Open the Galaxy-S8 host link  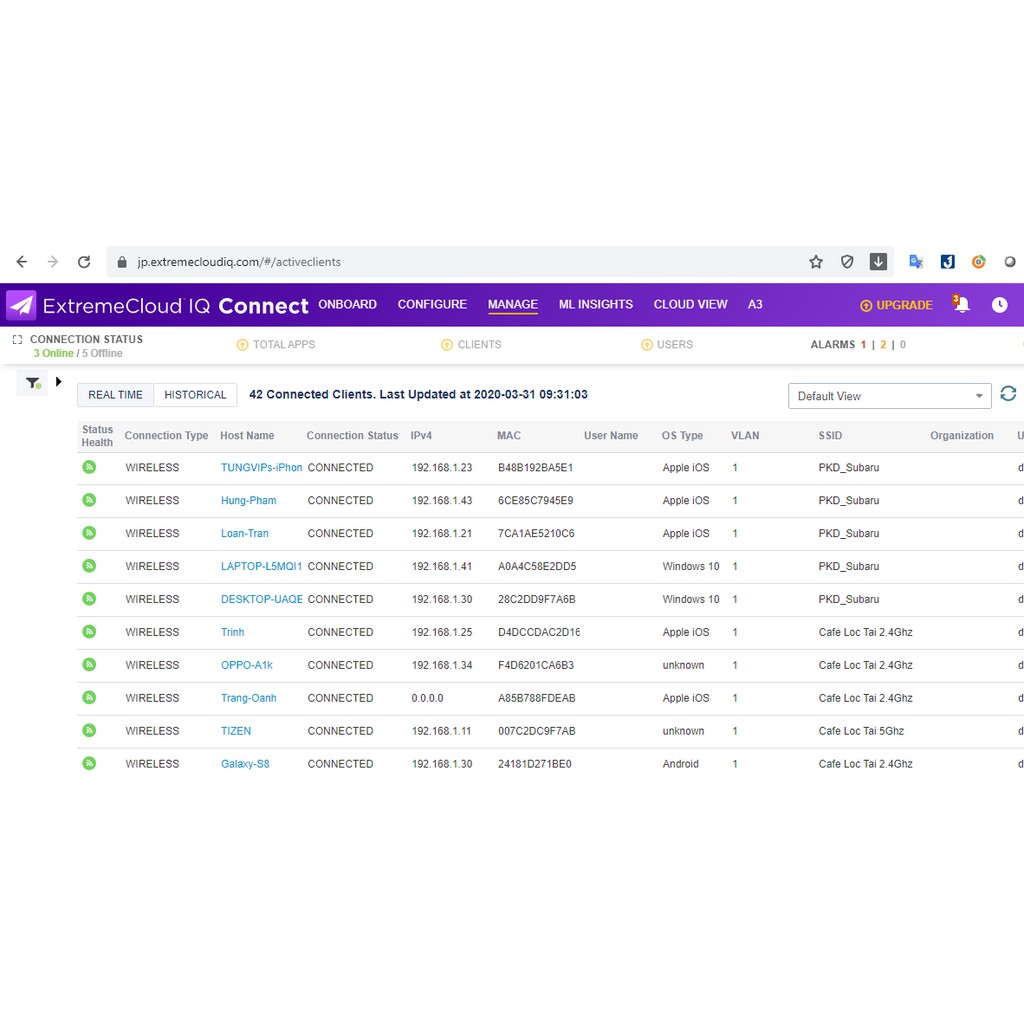click(245, 764)
